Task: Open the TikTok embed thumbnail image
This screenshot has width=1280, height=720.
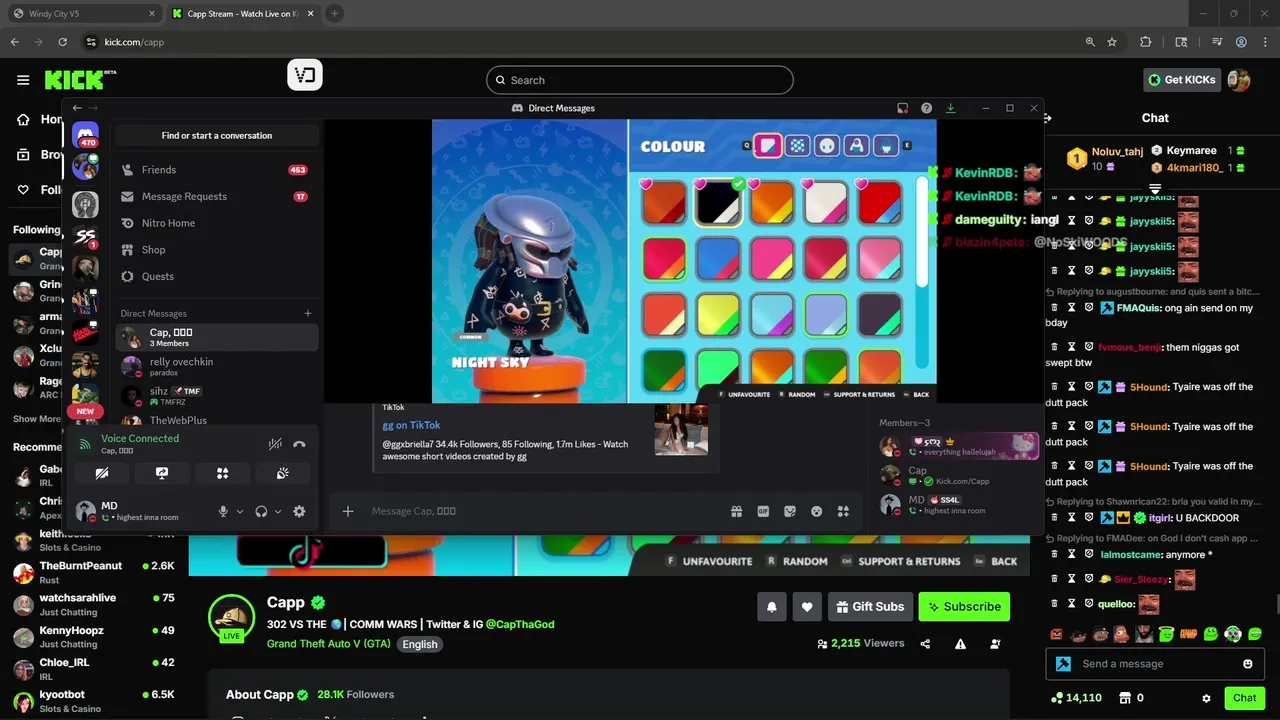Action: pos(681,429)
